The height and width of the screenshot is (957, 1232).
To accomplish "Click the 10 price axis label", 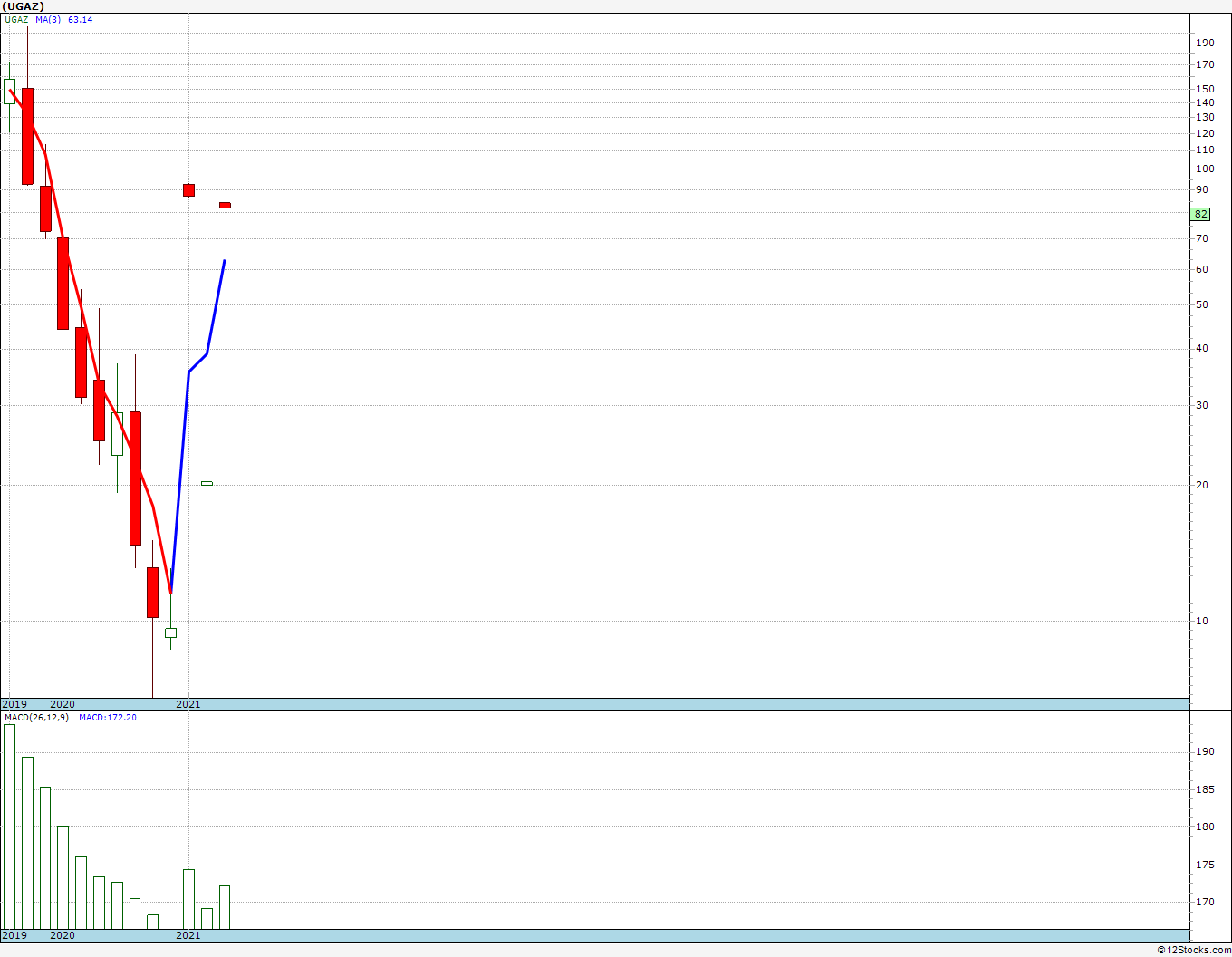I will tap(1202, 621).
